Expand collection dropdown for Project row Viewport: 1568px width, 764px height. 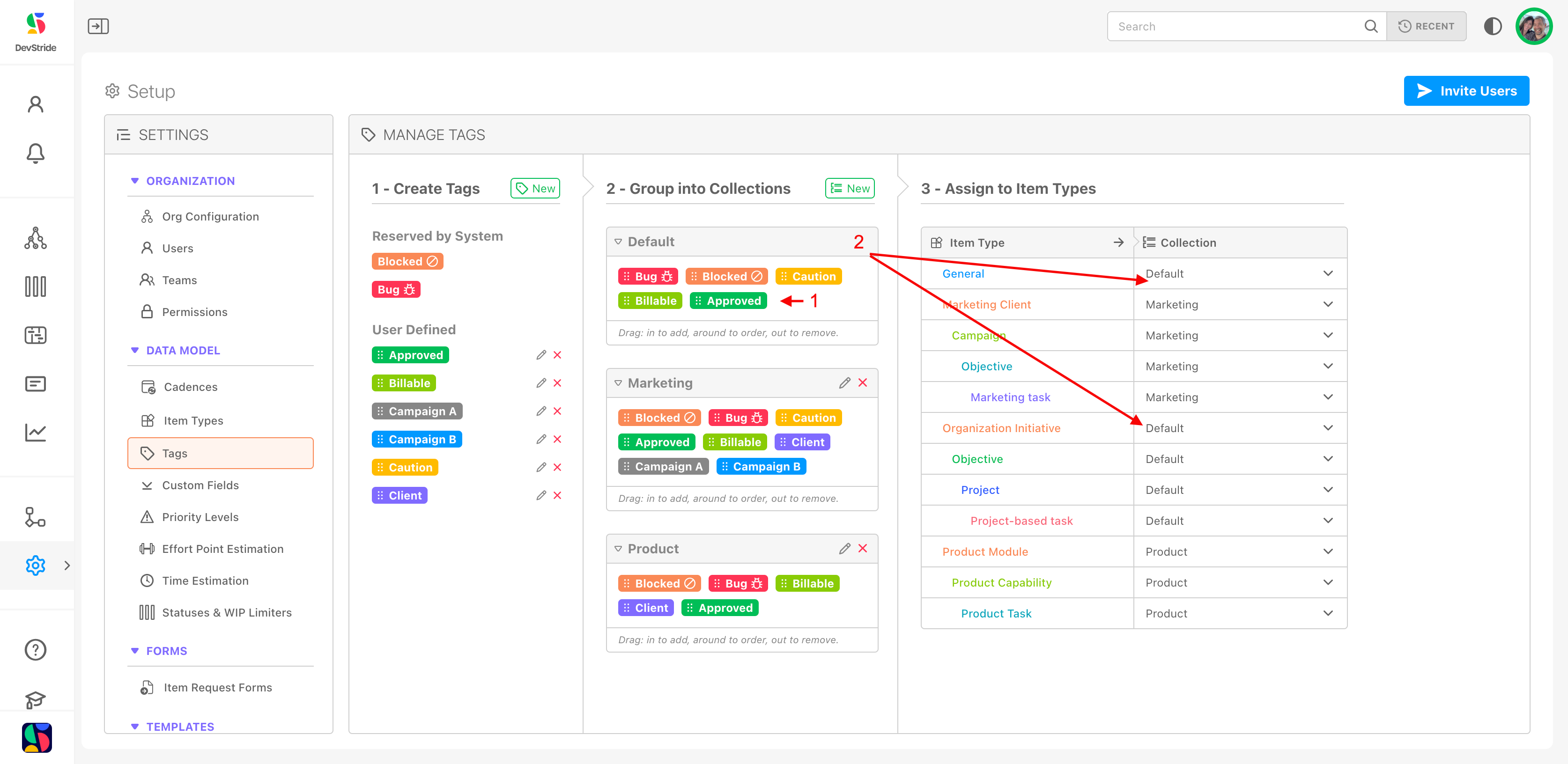(x=1328, y=490)
